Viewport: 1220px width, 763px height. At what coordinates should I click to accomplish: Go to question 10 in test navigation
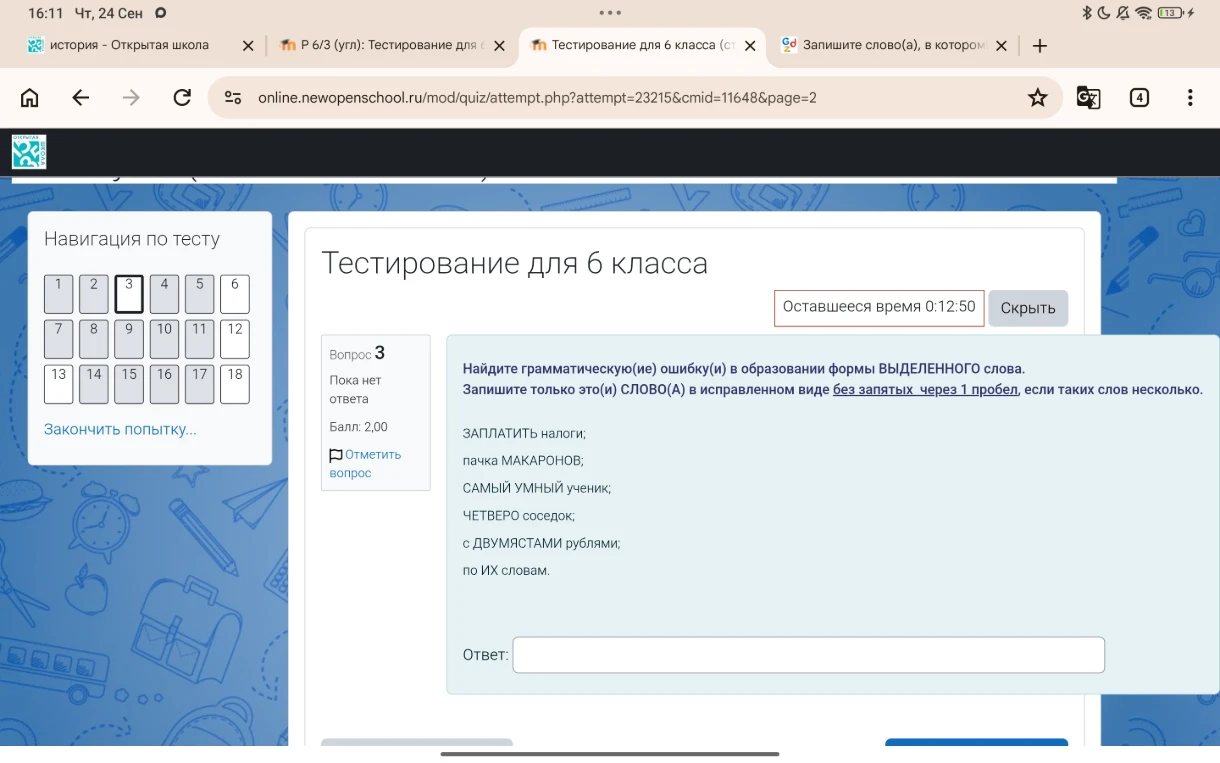[x=164, y=339]
